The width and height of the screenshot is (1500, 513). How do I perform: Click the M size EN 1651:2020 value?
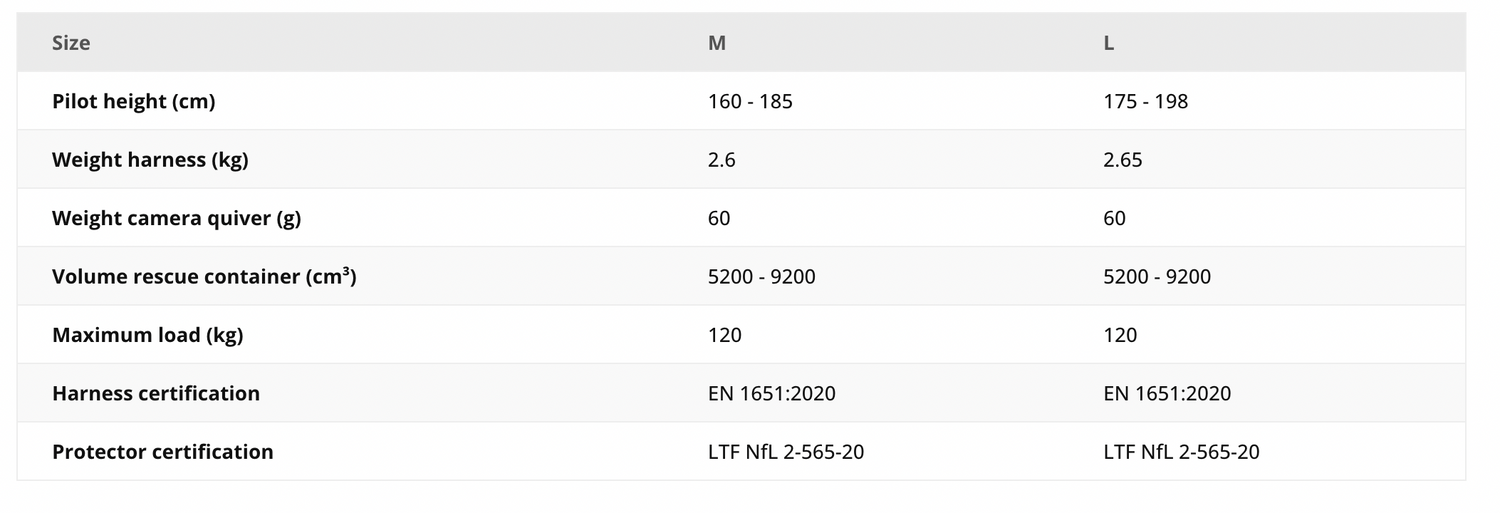[x=771, y=393]
